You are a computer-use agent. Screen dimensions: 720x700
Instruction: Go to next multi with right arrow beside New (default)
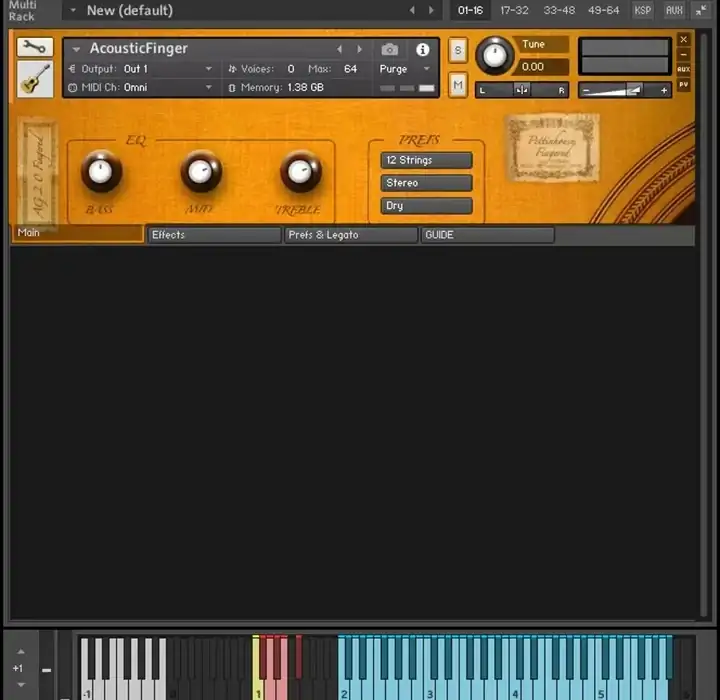coord(431,10)
